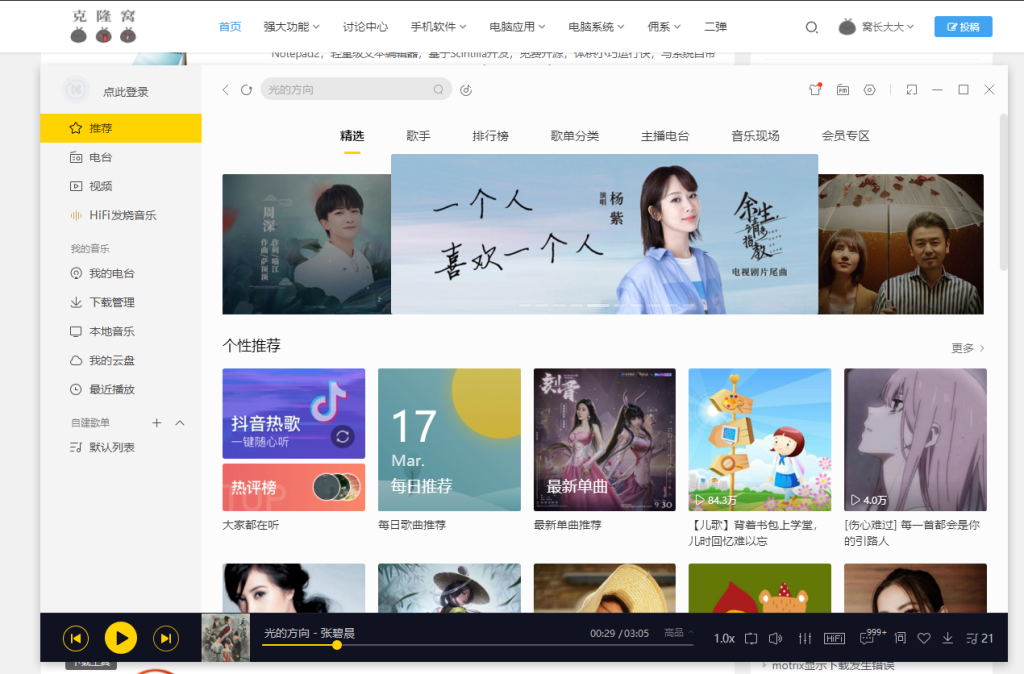Expand 电脑应用 menu on website
This screenshot has width=1024, height=674.
pos(517,27)
